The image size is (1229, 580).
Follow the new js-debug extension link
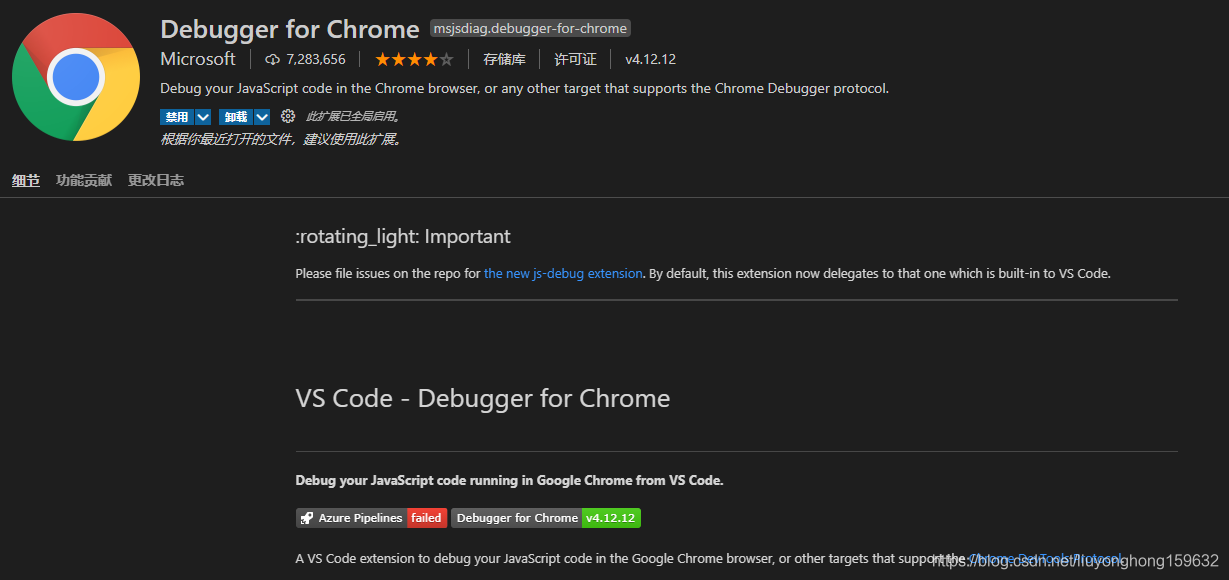(x=563, y=273)
